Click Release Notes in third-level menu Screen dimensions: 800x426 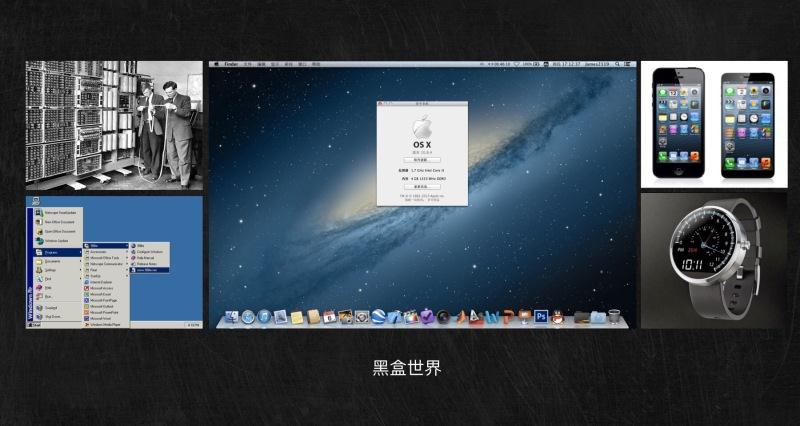149,264
